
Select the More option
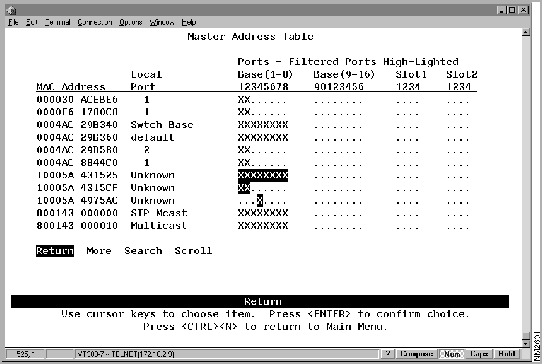[x=99, y=251]
